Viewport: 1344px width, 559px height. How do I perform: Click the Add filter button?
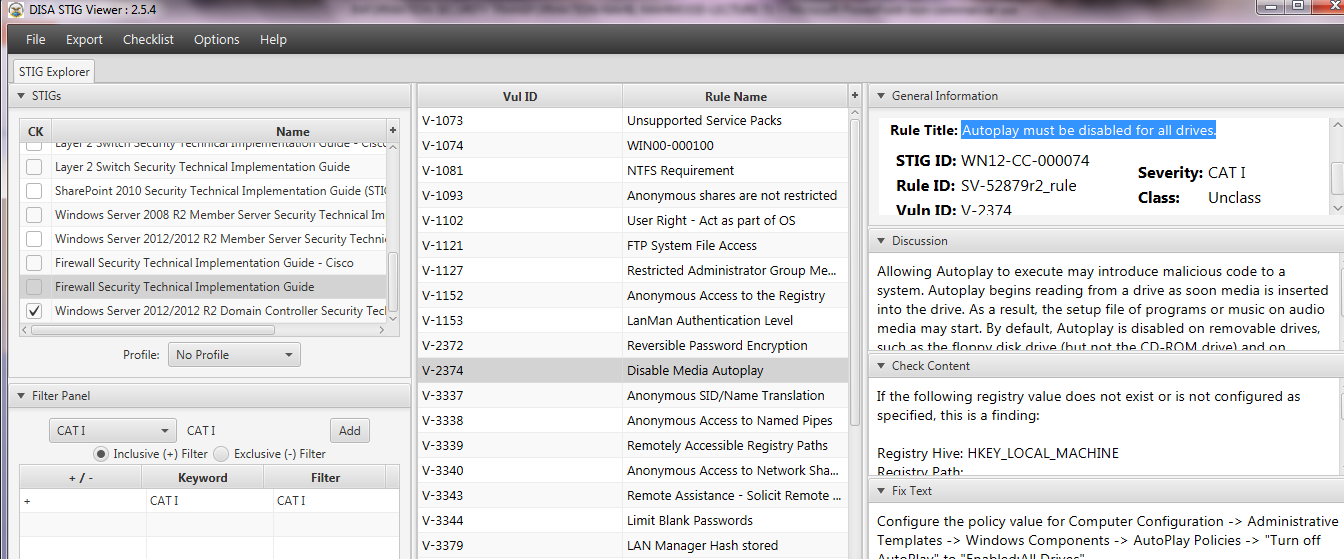pyautogui.click(x=350, y=431)
